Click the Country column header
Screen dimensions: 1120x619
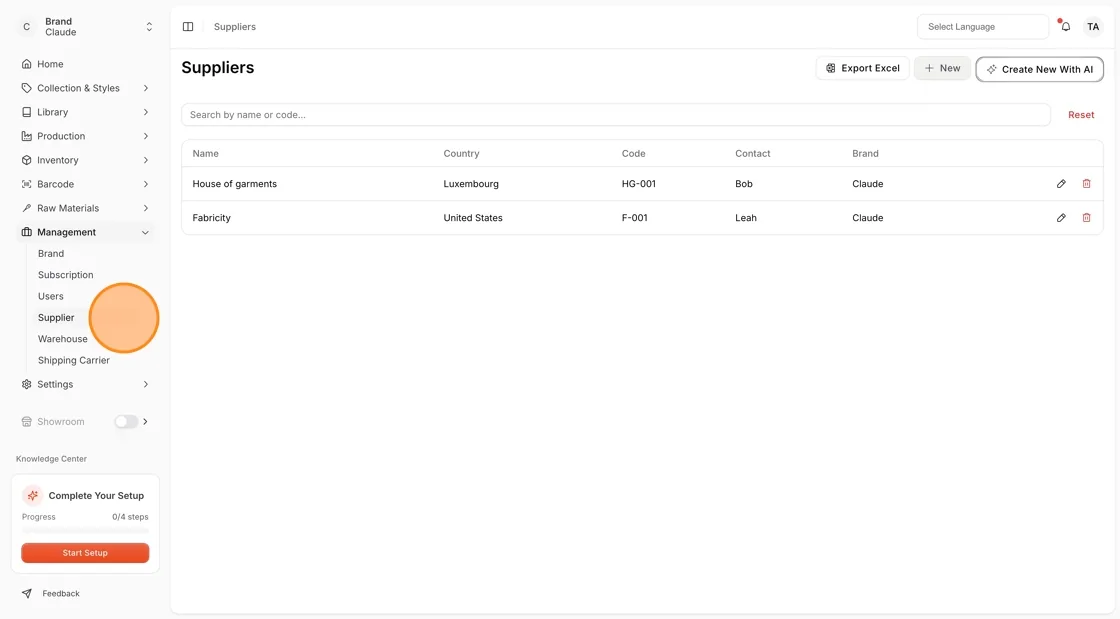[461, 154]
